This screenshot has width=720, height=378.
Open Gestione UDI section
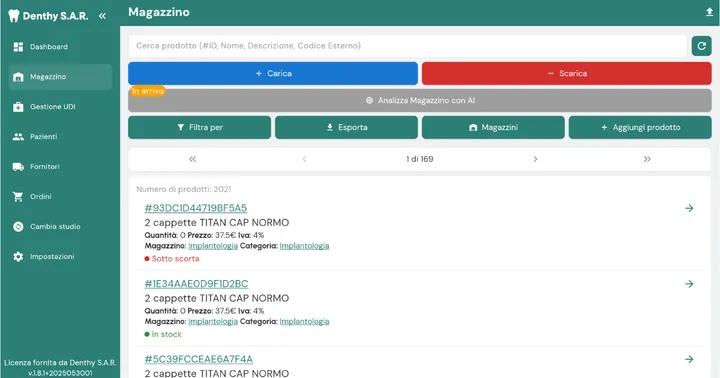coord(61,107)
